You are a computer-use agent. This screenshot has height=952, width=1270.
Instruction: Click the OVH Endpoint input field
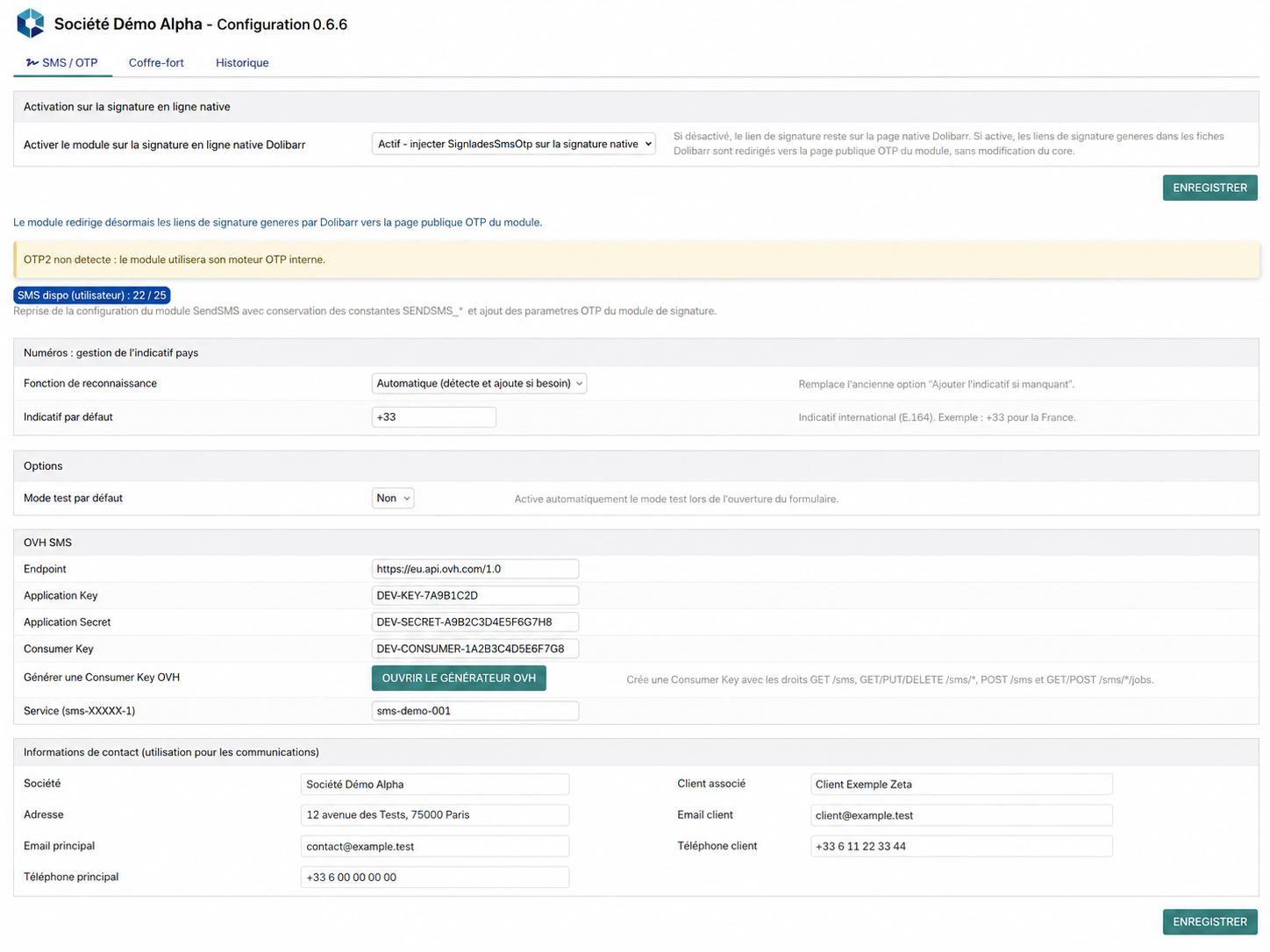(x=475, y=569)
